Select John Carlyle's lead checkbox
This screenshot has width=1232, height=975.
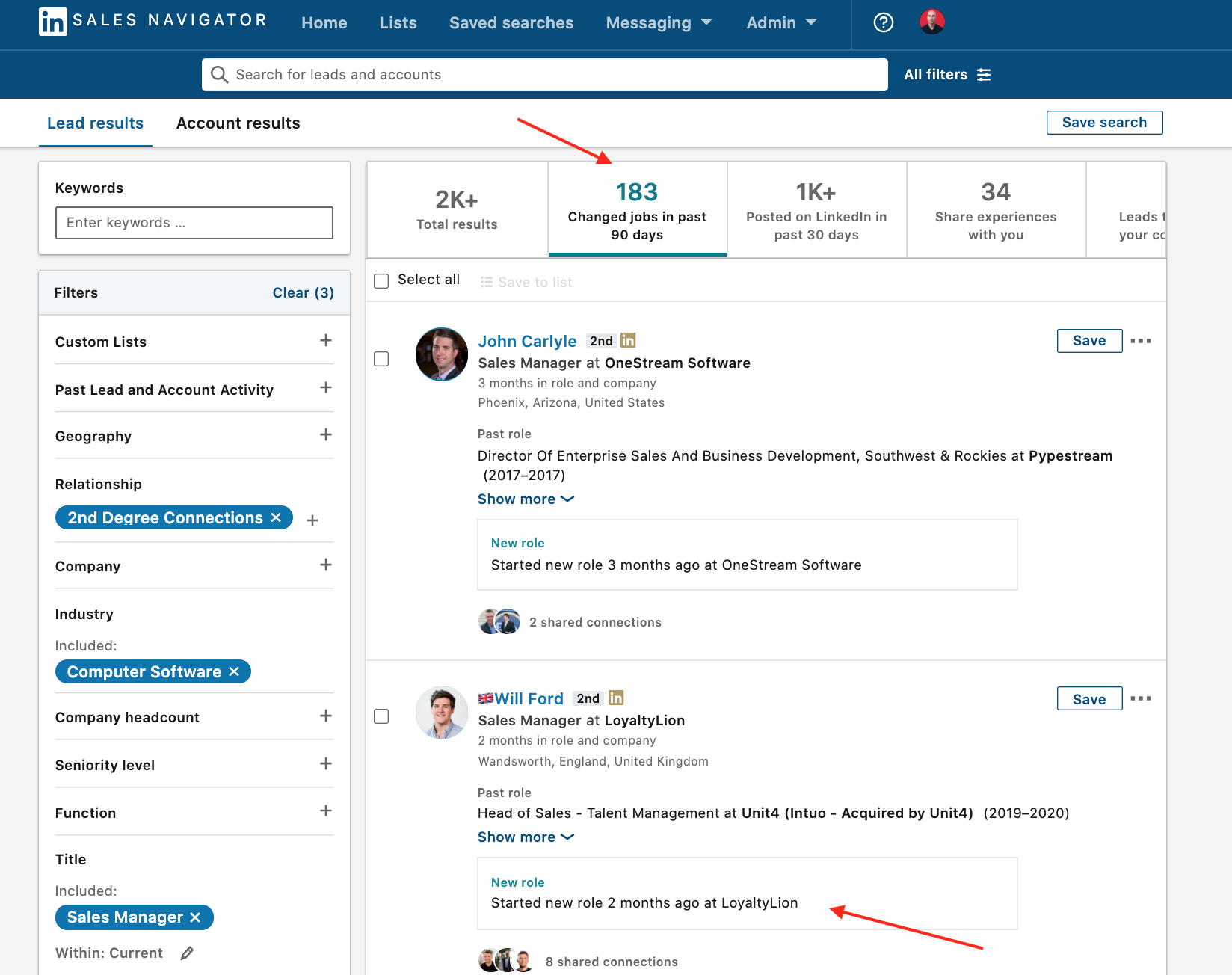[381, 359]
